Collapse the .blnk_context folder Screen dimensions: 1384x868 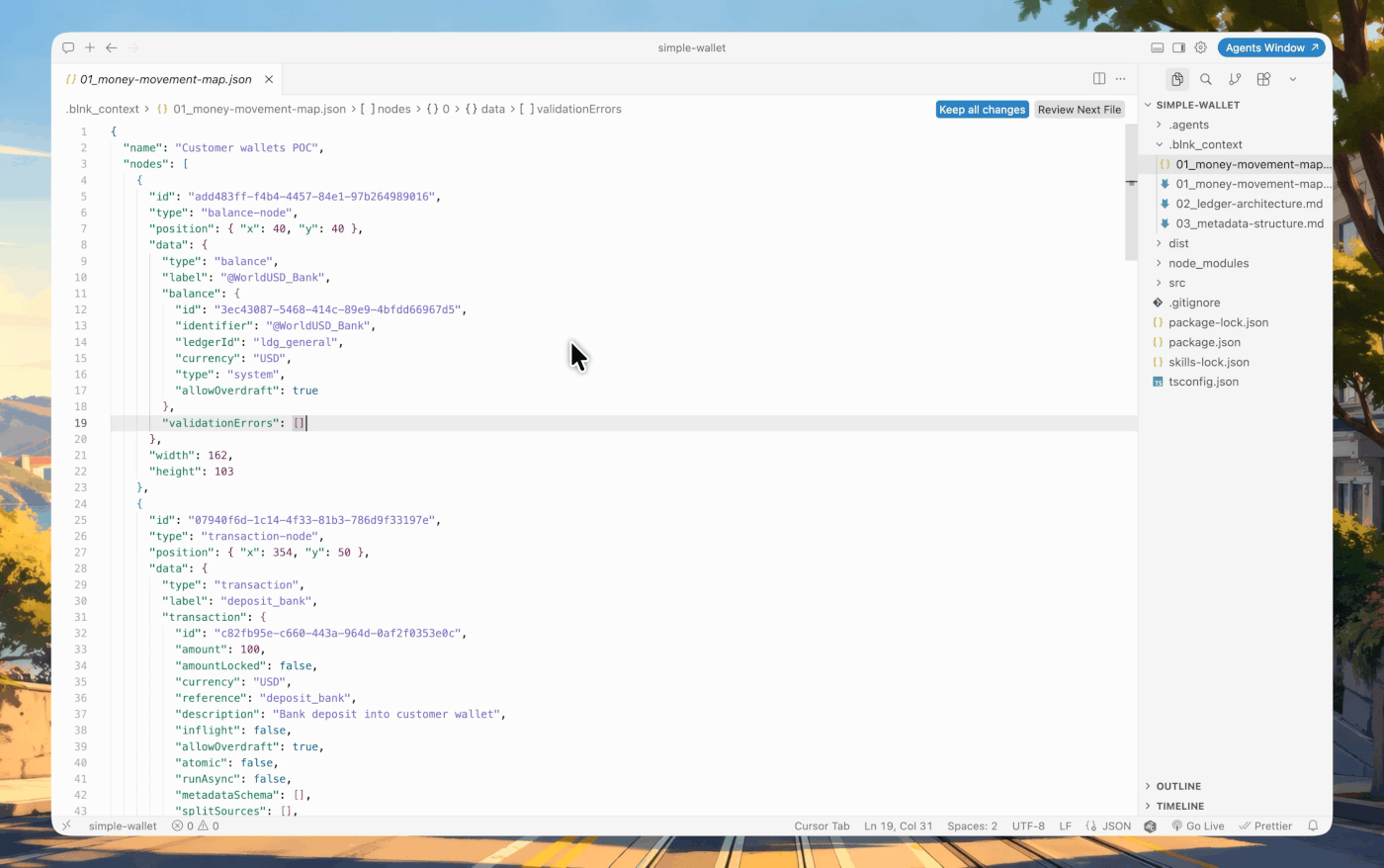click(1236, 144)
